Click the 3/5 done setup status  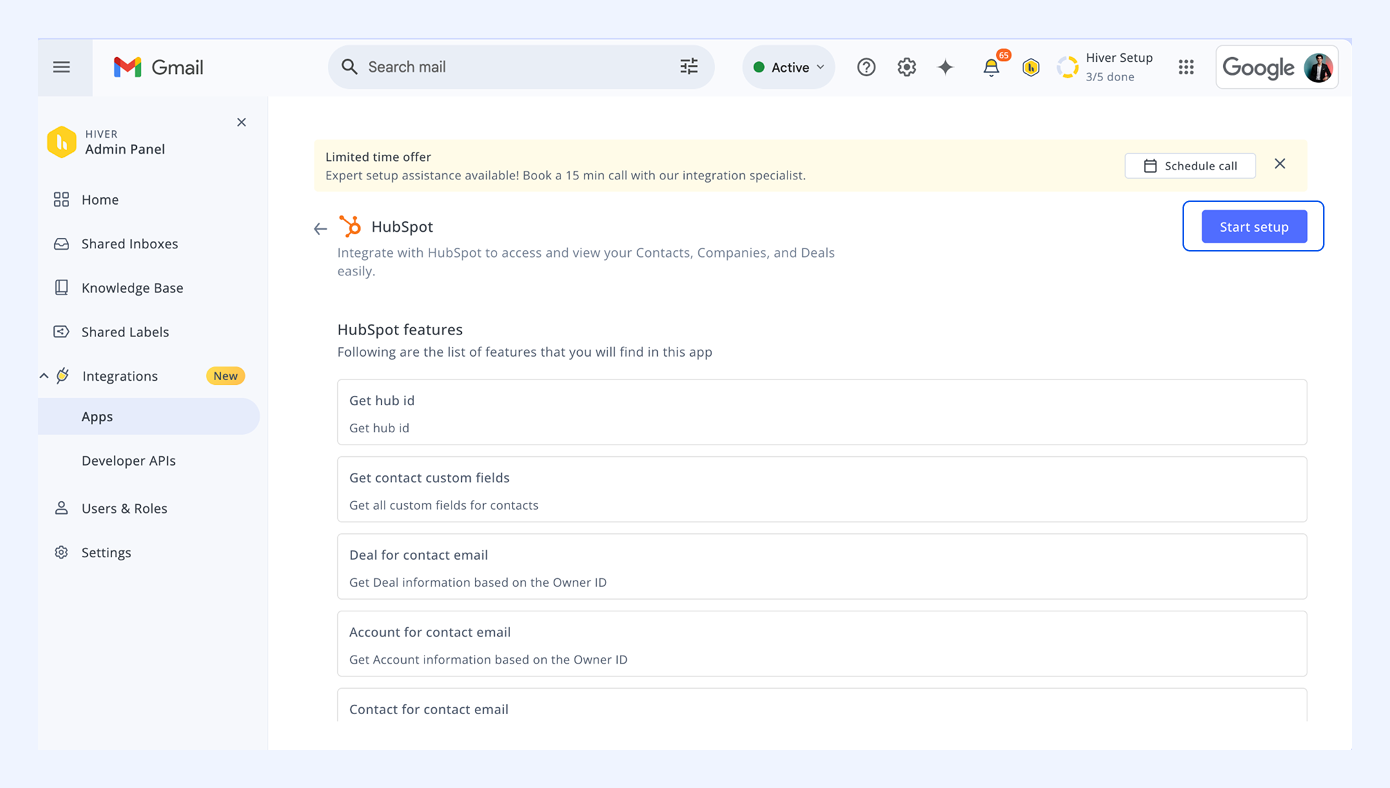tap(1110, 77)
